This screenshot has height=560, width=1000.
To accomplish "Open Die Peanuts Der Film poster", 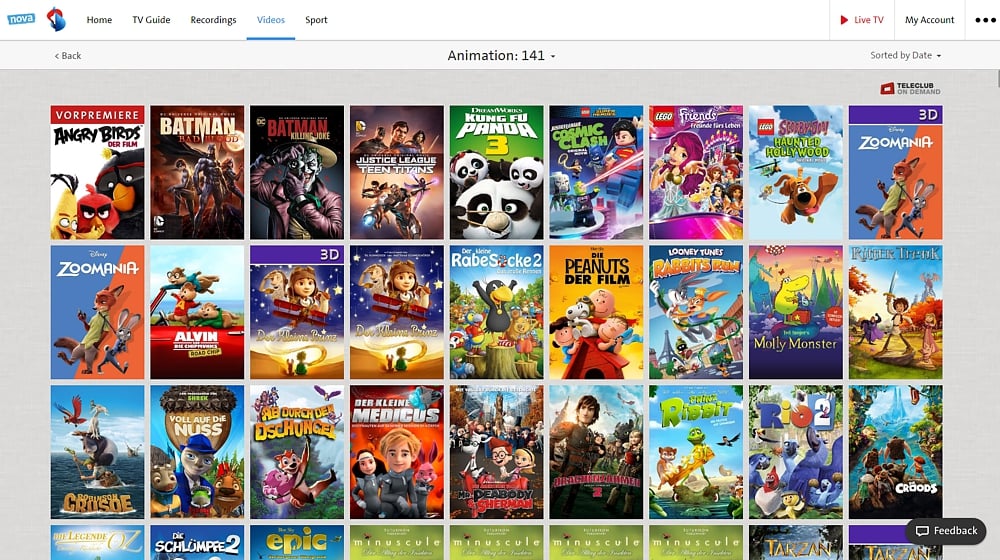I will click(596, 313).
